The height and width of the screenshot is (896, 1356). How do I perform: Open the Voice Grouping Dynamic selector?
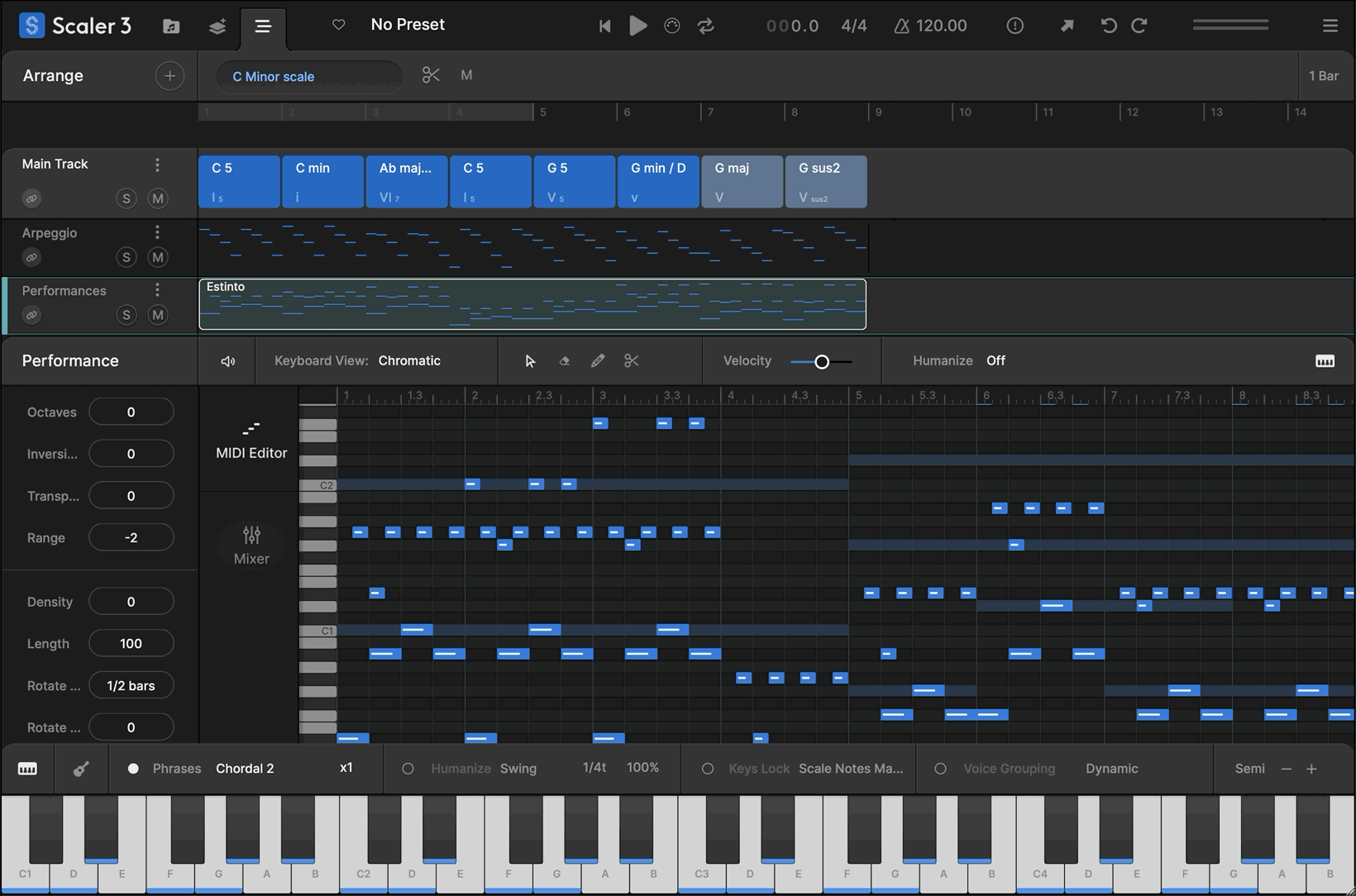pyautogui.click(x=1111, y=769)
